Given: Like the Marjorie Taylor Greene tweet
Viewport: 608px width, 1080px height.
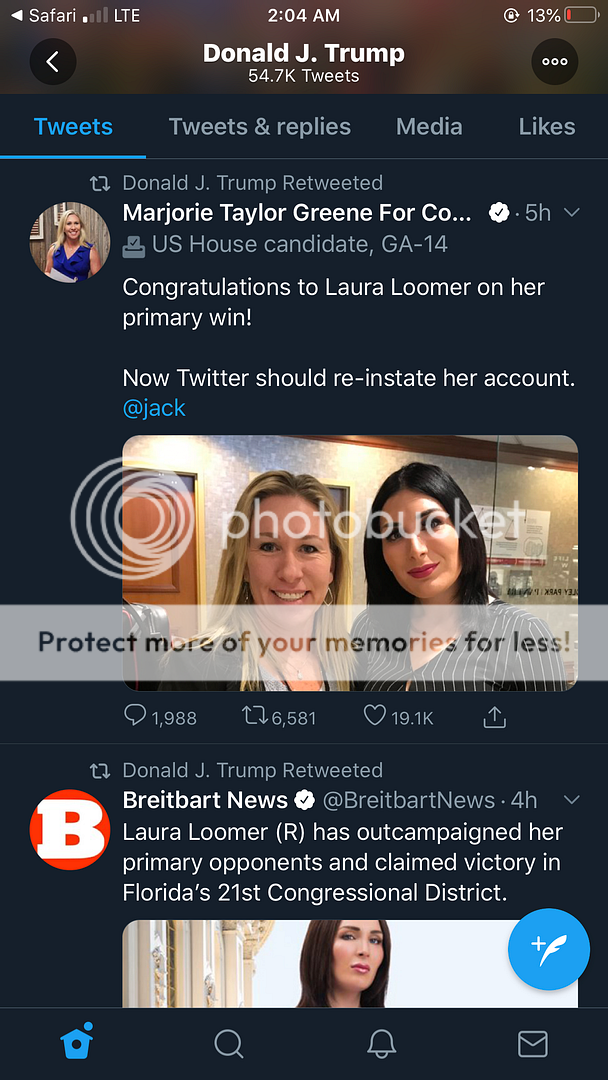Looking at the screenshot, I should coord(375,716).
